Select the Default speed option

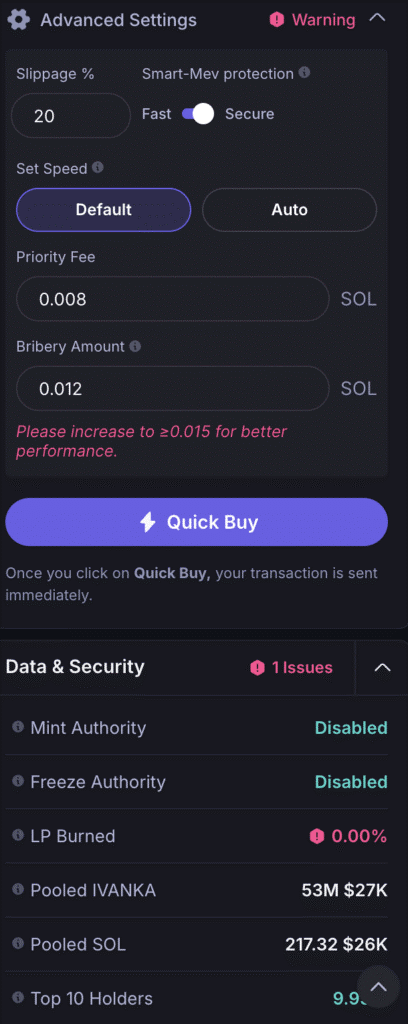(x=104, y=210)
